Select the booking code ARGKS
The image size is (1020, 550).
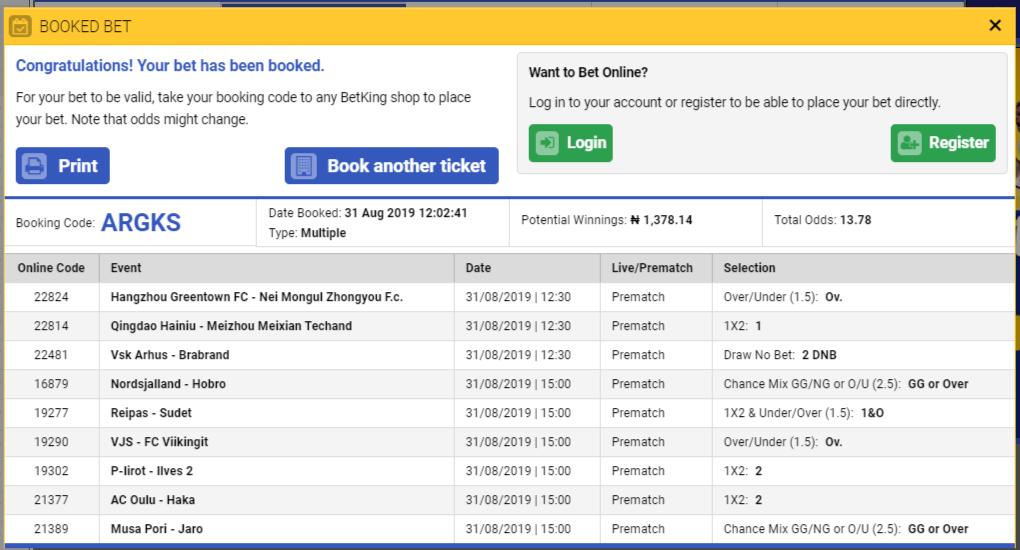point(141,223)
